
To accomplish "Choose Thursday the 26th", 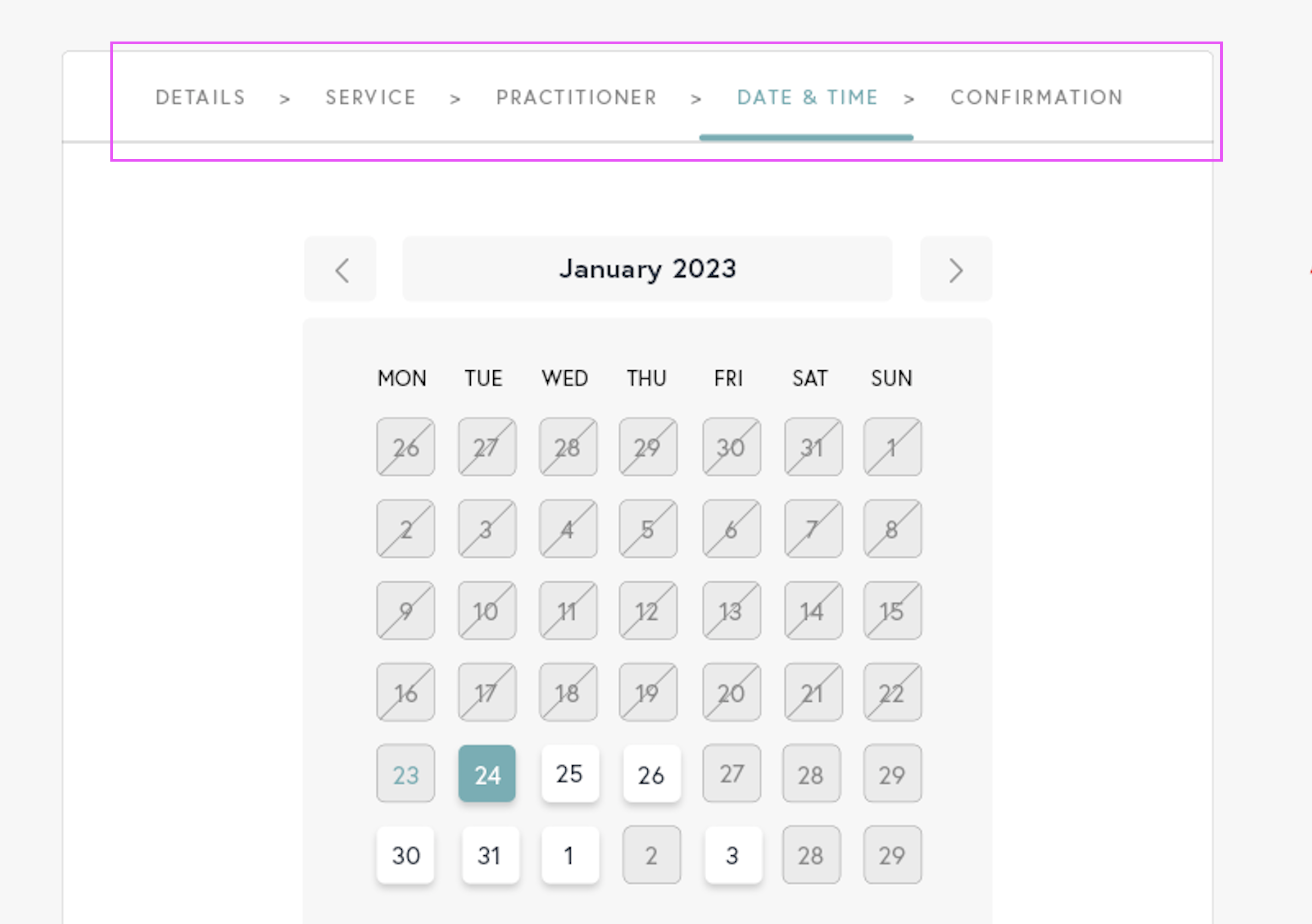I will click(x=651, y=774).
